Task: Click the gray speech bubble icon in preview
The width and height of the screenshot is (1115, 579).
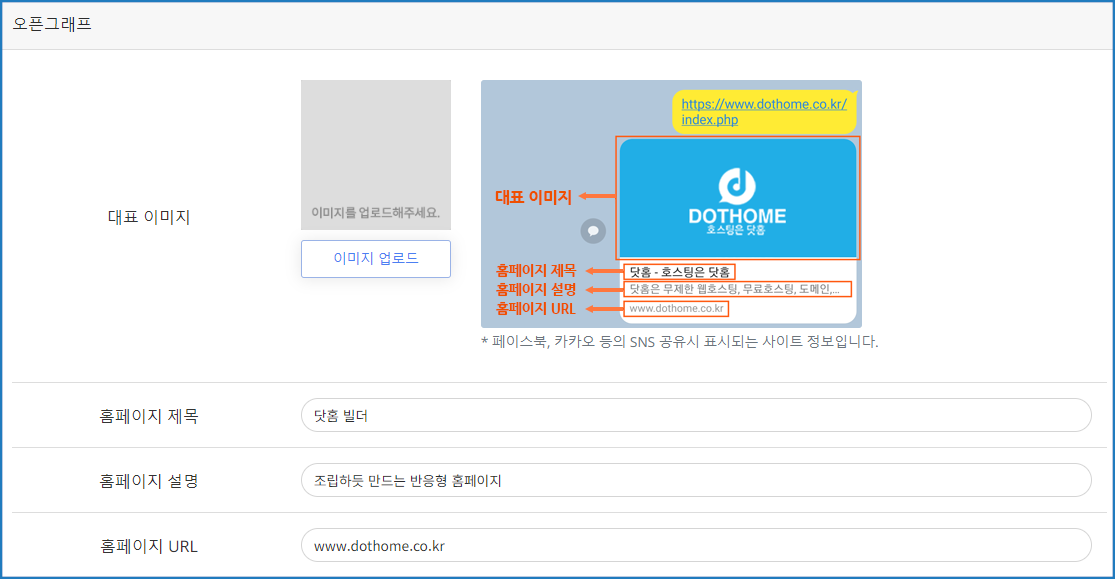Action: [x=593, y=230]
